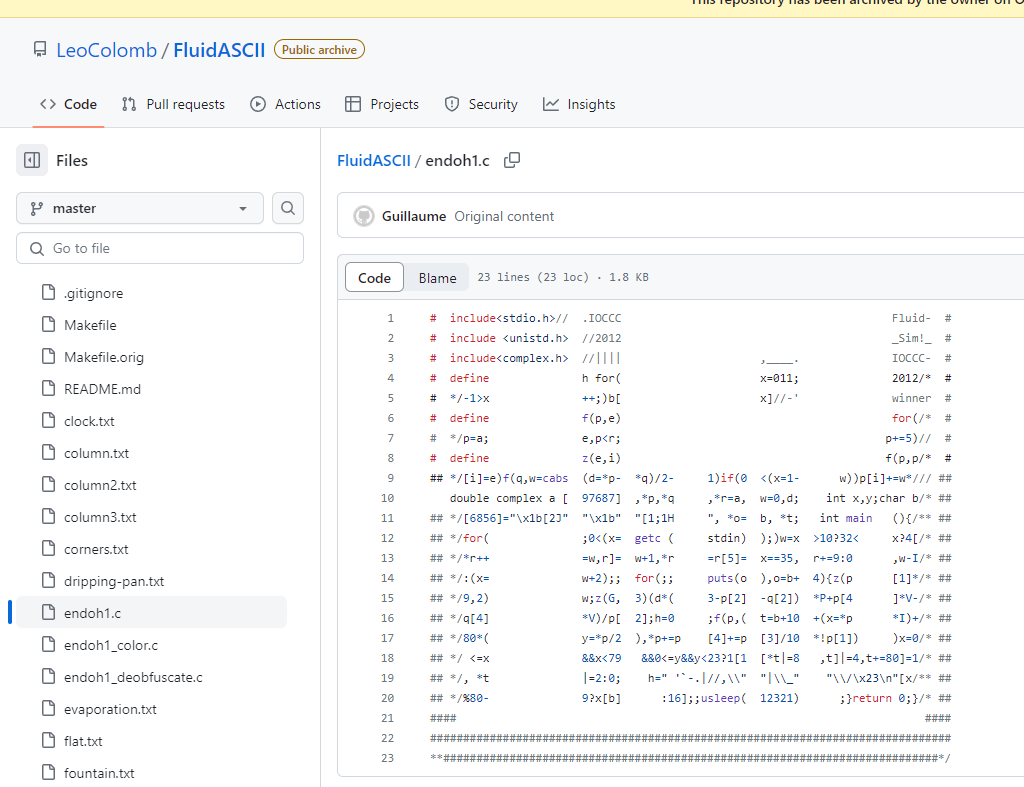
Task: Open the FluidASCII repository link in header
Action: point(219,50)
